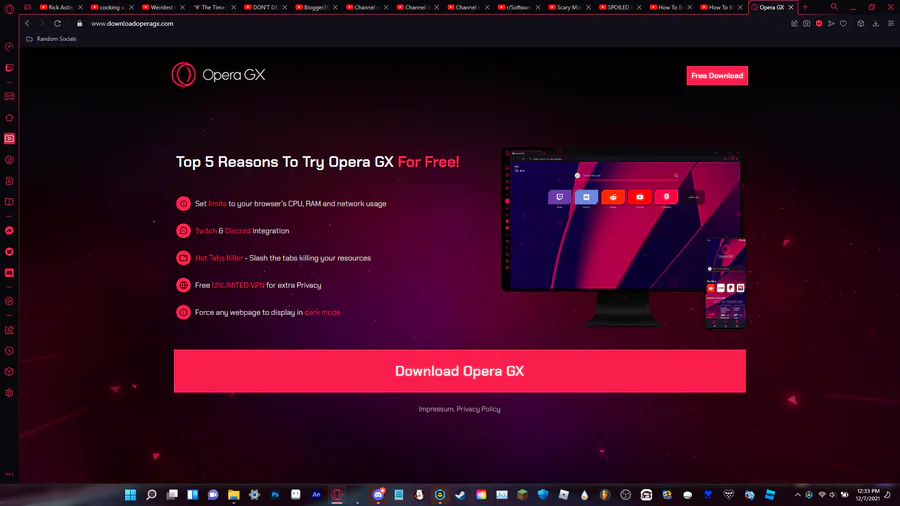This screenshot has height=506, width=900.
Task: Open the sidebar three-dots setup menu
Action: pyautogui.click(x=9, y=474)
